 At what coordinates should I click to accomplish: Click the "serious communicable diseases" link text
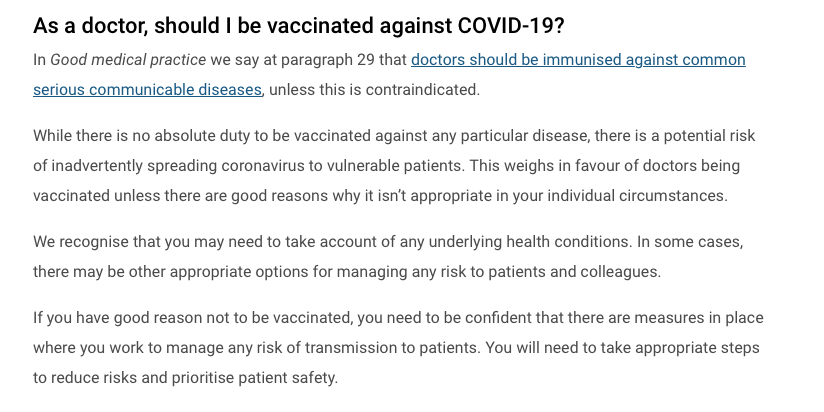click(147, 90)
